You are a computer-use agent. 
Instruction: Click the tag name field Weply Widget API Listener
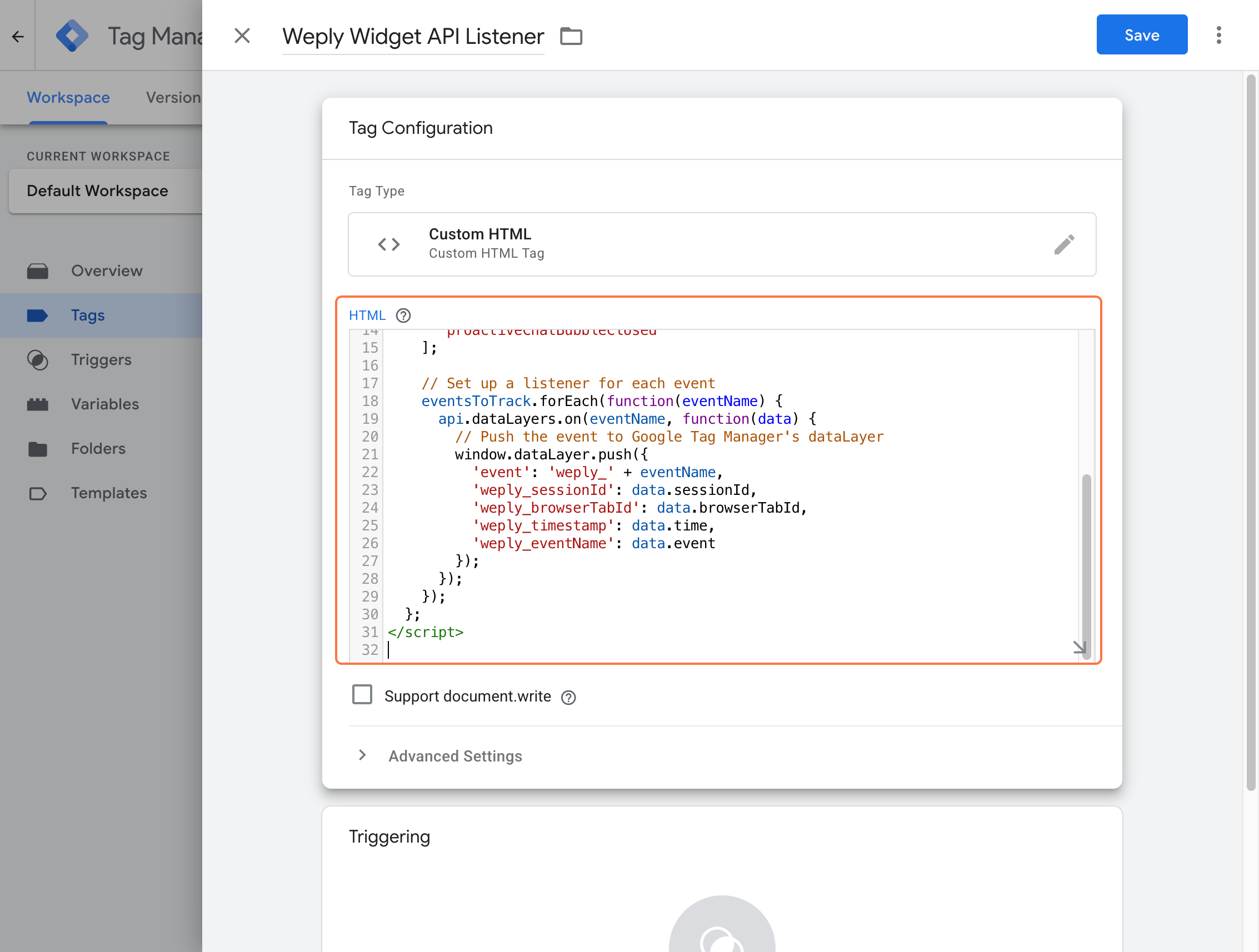click(x=413, y=37)
